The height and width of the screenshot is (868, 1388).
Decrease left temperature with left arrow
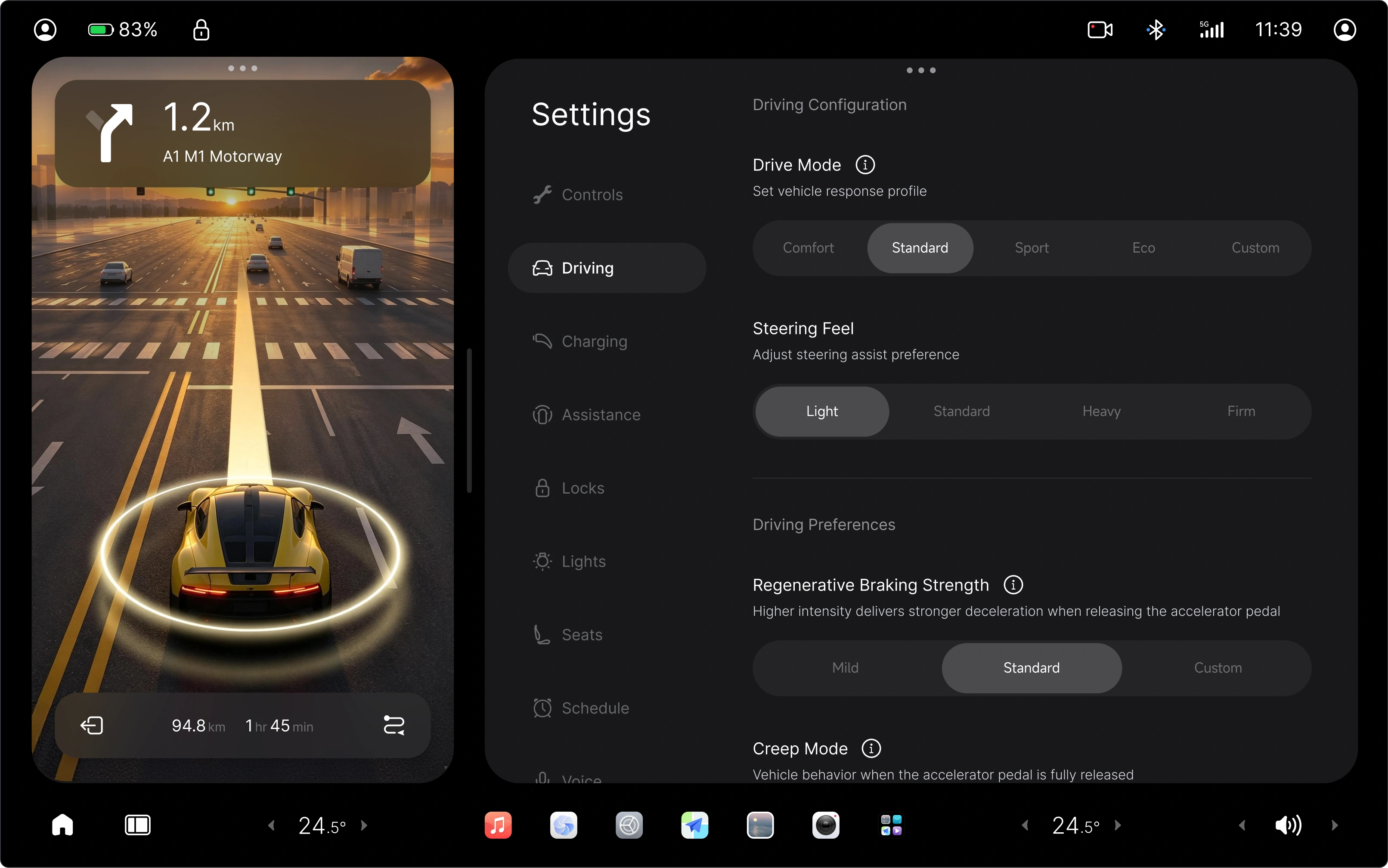pos(272,825)
